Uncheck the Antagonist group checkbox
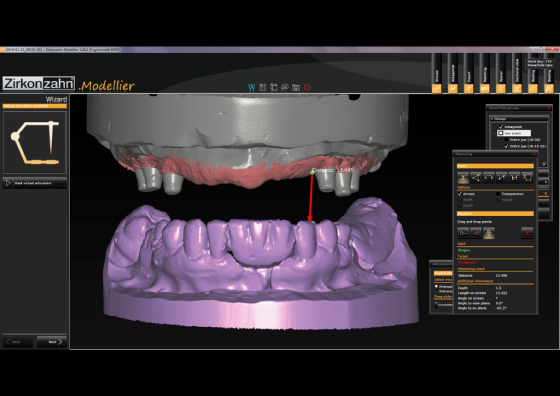 coord(500,127)
